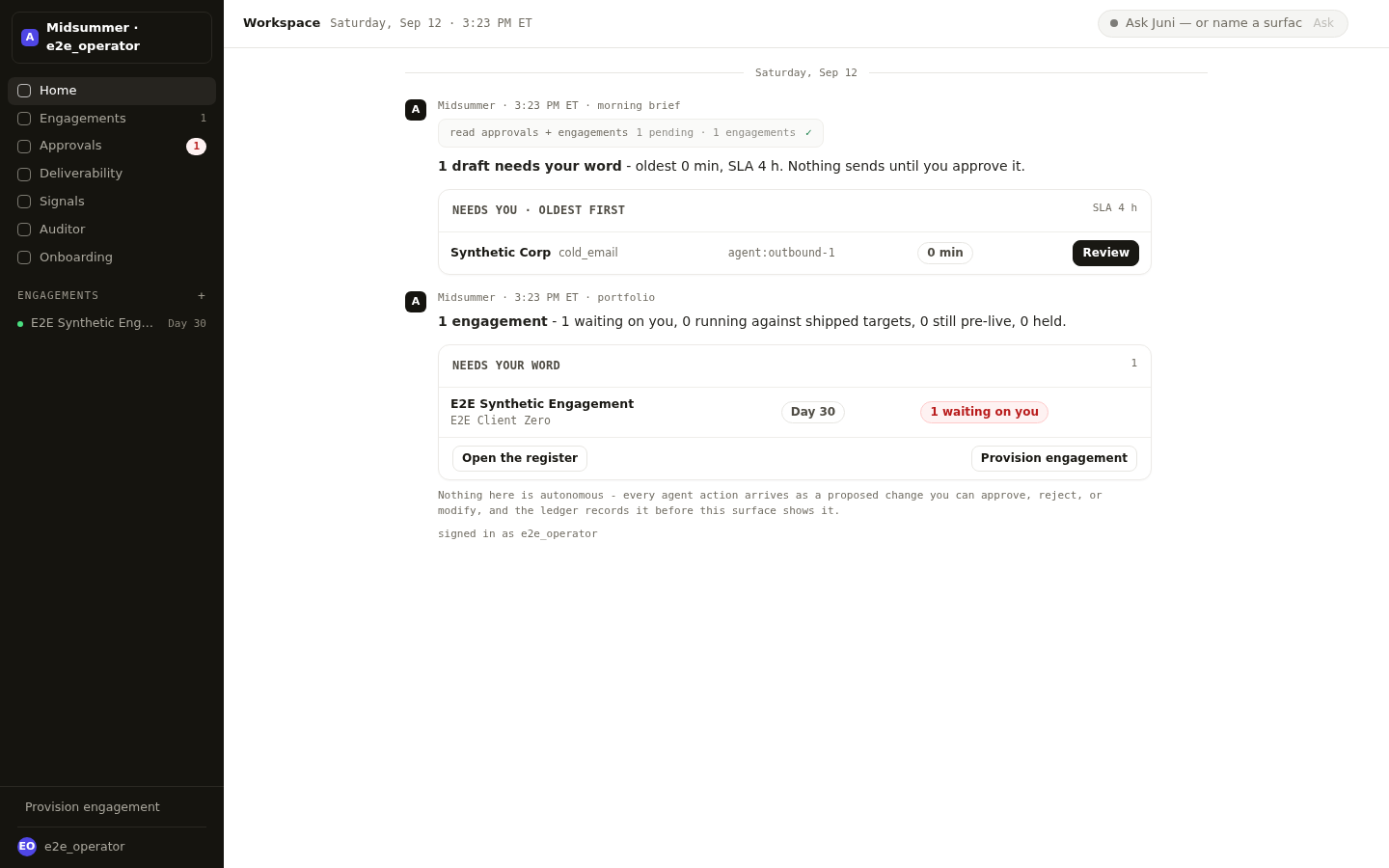Go to the Engagements section

[112, 119]
